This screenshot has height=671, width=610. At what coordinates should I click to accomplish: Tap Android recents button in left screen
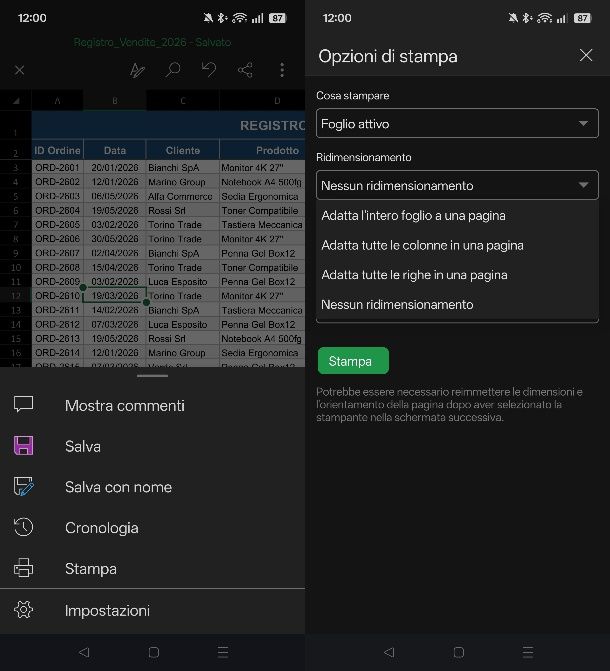click(223, 652)
